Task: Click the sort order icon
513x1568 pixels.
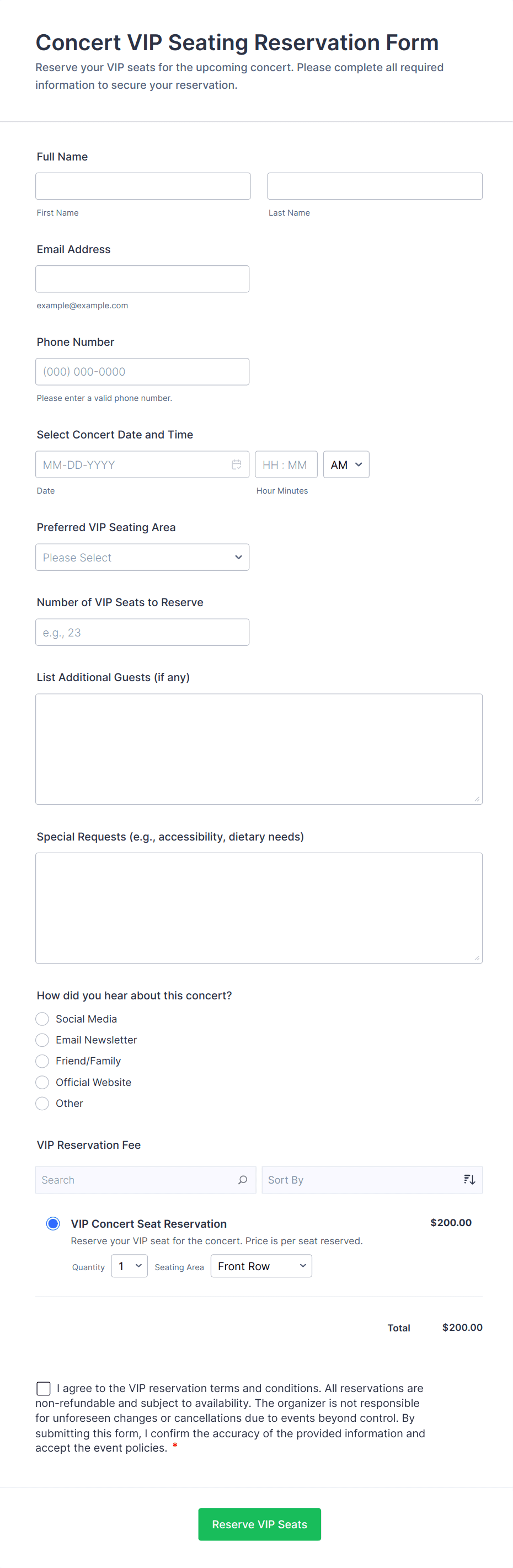Action: (x=468, y=1180)
